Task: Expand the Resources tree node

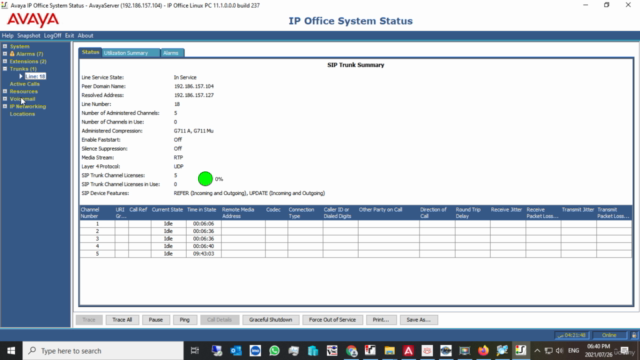Action: (5, 91)
